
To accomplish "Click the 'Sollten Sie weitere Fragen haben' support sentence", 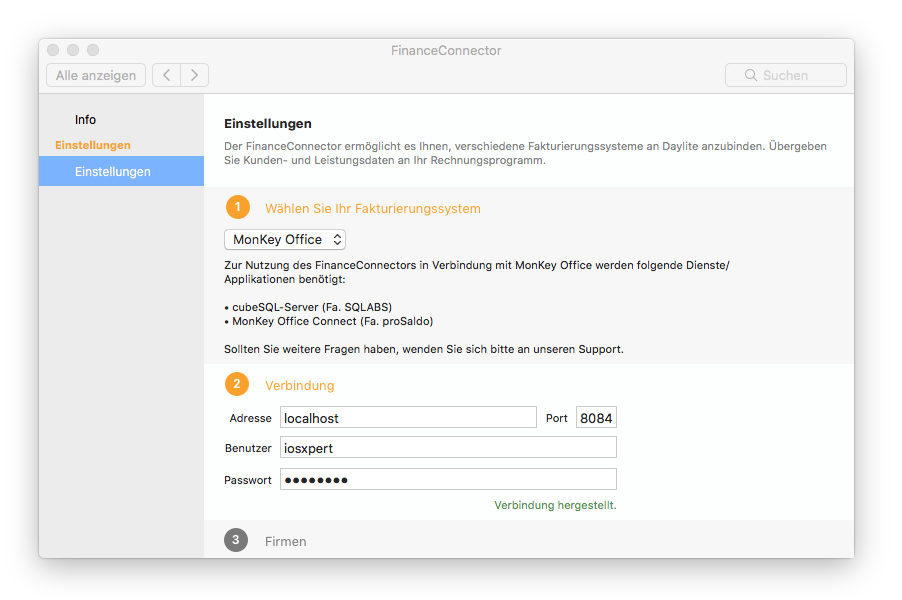I will pos(424,349).
